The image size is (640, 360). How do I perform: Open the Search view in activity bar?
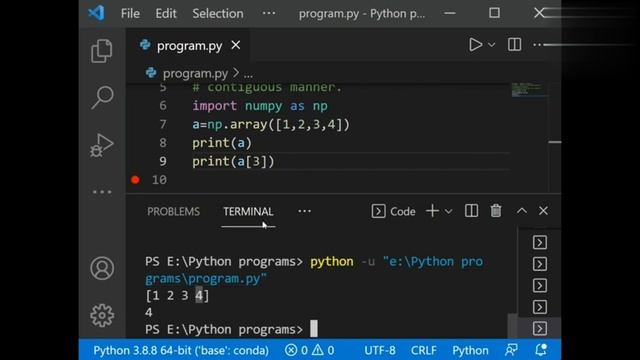pos(102,97)
